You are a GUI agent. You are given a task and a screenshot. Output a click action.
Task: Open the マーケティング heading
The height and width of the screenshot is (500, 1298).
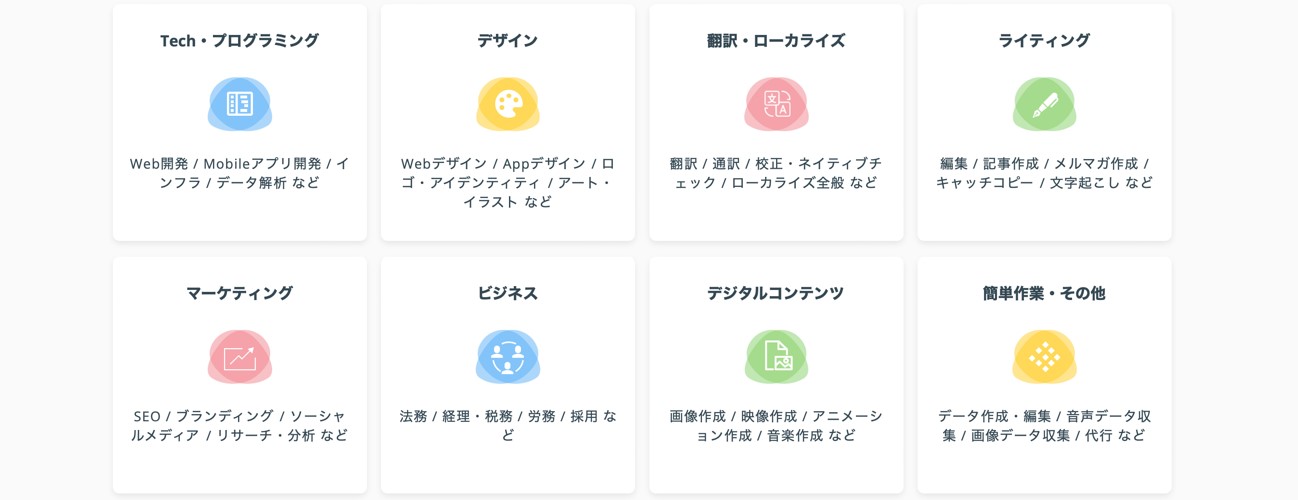tap(240, 293)
